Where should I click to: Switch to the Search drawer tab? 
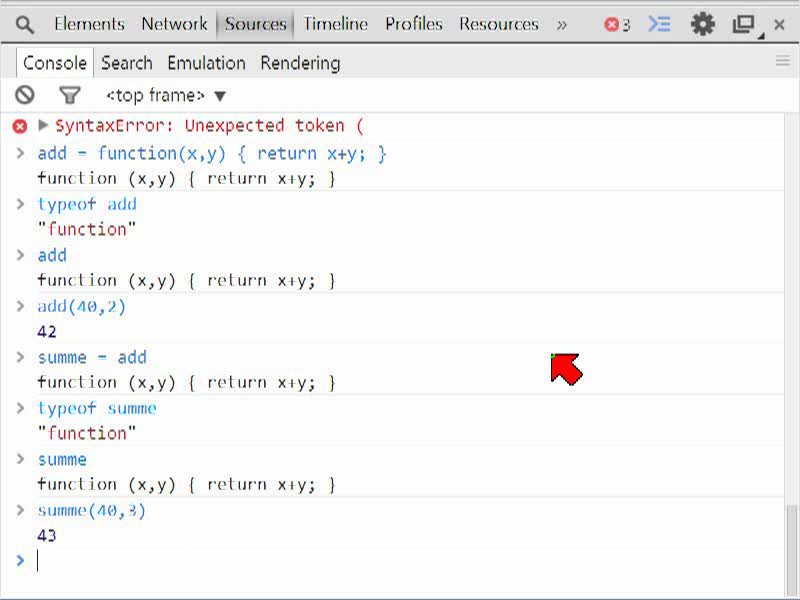[127, 63]
